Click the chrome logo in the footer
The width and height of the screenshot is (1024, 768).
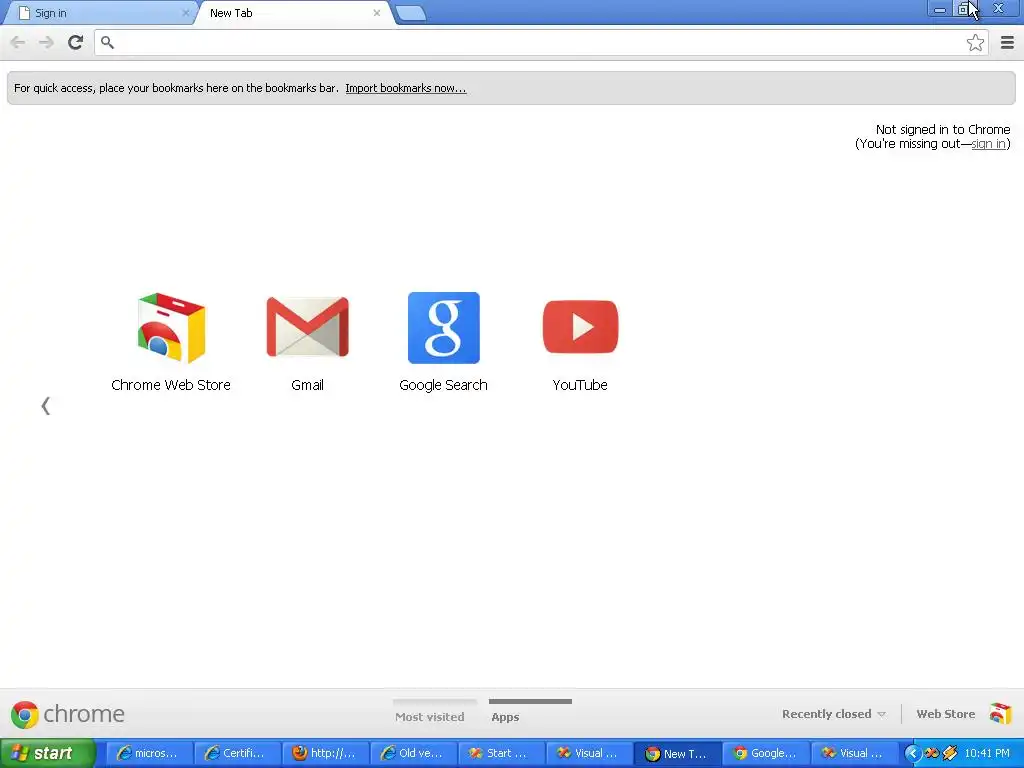tap(67, 714)
